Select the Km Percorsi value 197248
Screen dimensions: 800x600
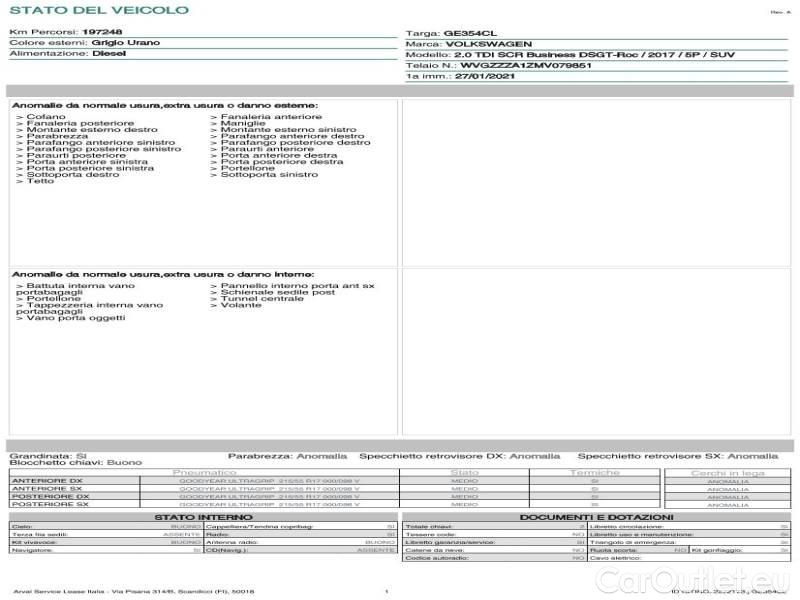click(x=102, y=32)
